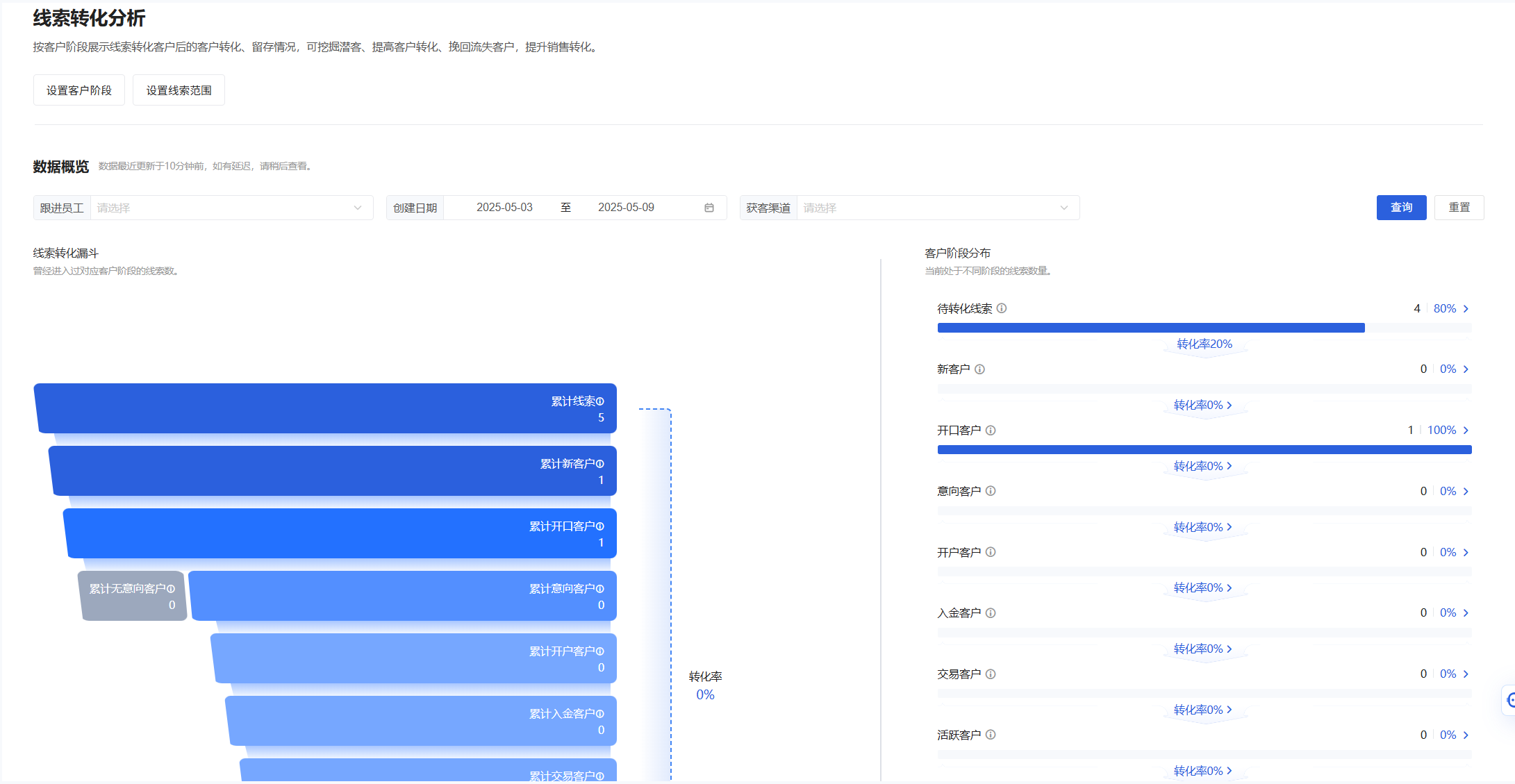Click info icon beside 开口客户 stage
1515x784 pixels.
(991, 431)
